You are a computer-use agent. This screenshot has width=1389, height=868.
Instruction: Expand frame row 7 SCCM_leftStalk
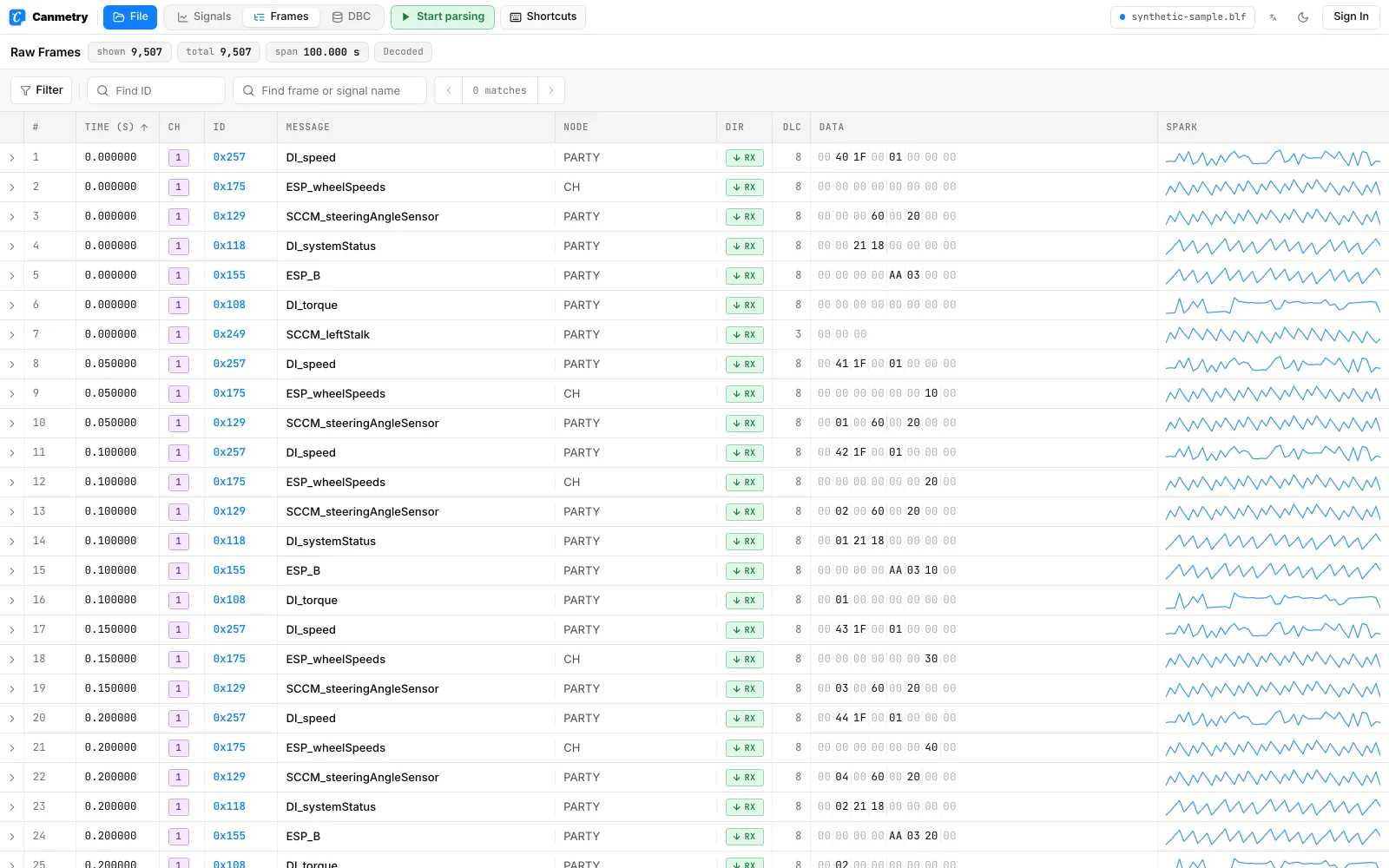tap(12, 335)
